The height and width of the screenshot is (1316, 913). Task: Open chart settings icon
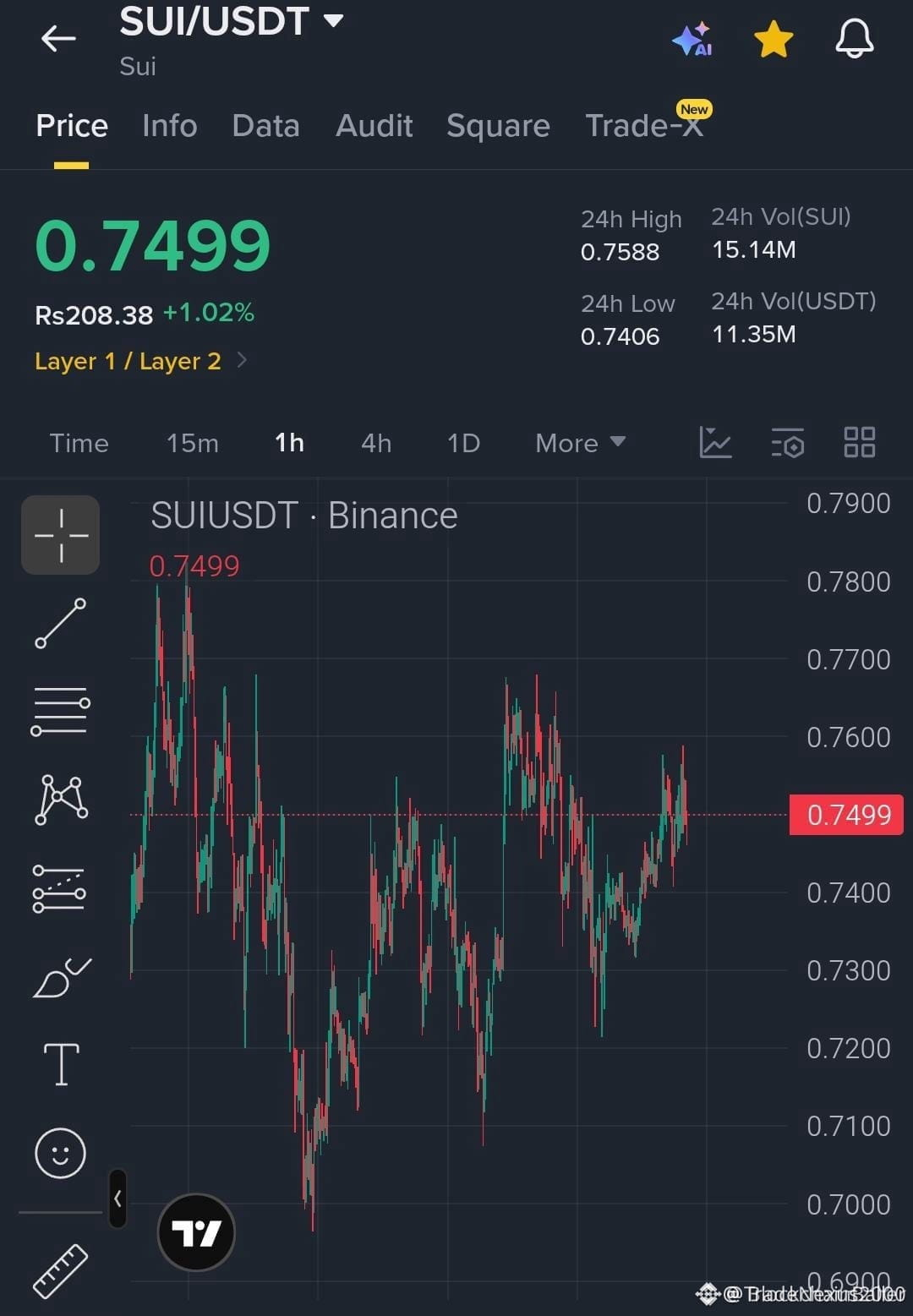click(788, 443)
